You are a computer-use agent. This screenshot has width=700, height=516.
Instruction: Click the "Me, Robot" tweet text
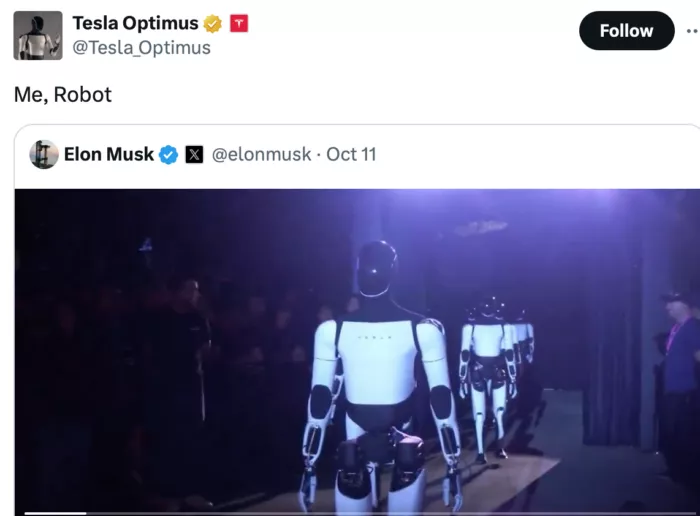63,95
